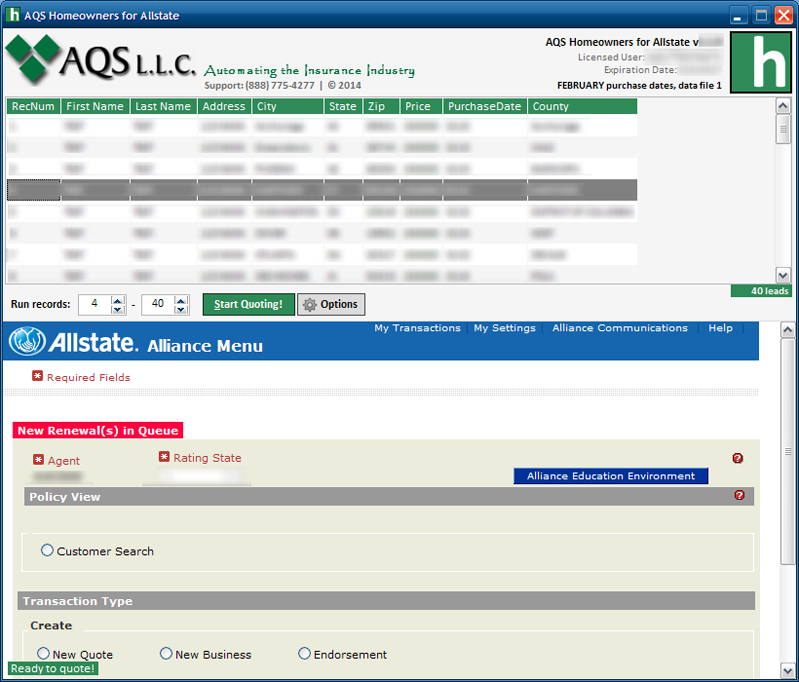Sort leads by Address column header
The image size is (799, 682).
pyautogui.click(x=224, y=106)
